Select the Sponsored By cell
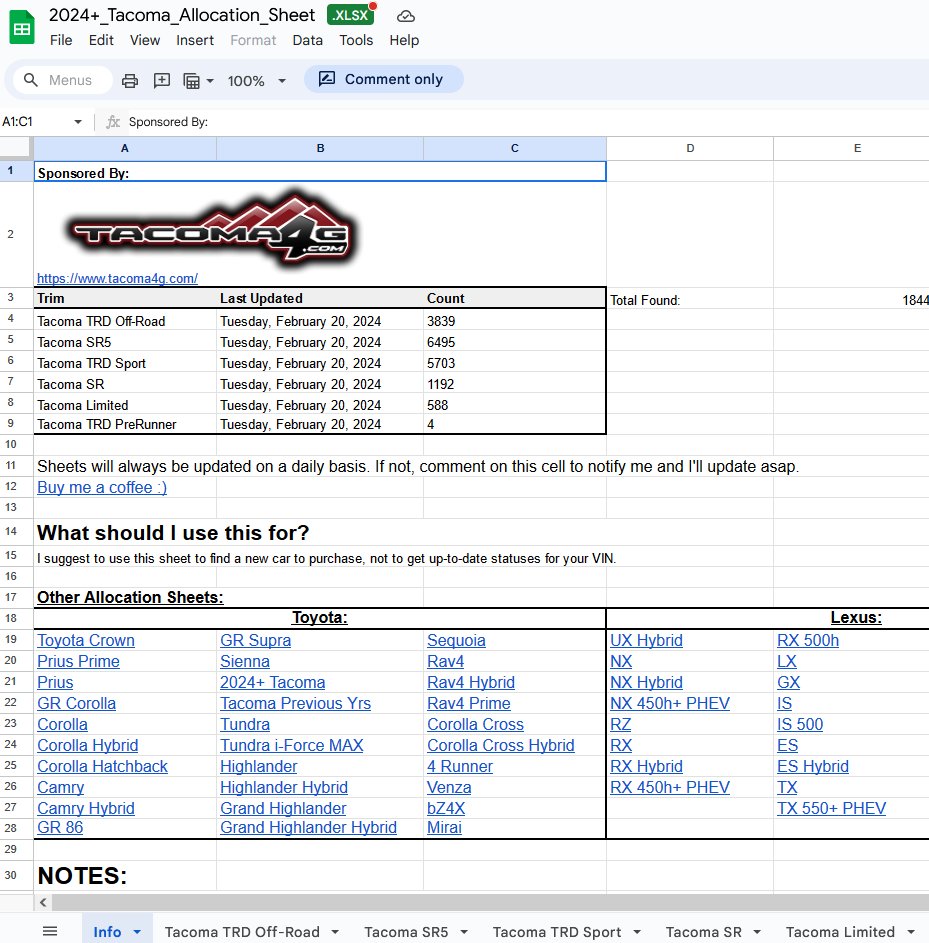This screenshot has width=929, height=943. click(x=320, y=171)
